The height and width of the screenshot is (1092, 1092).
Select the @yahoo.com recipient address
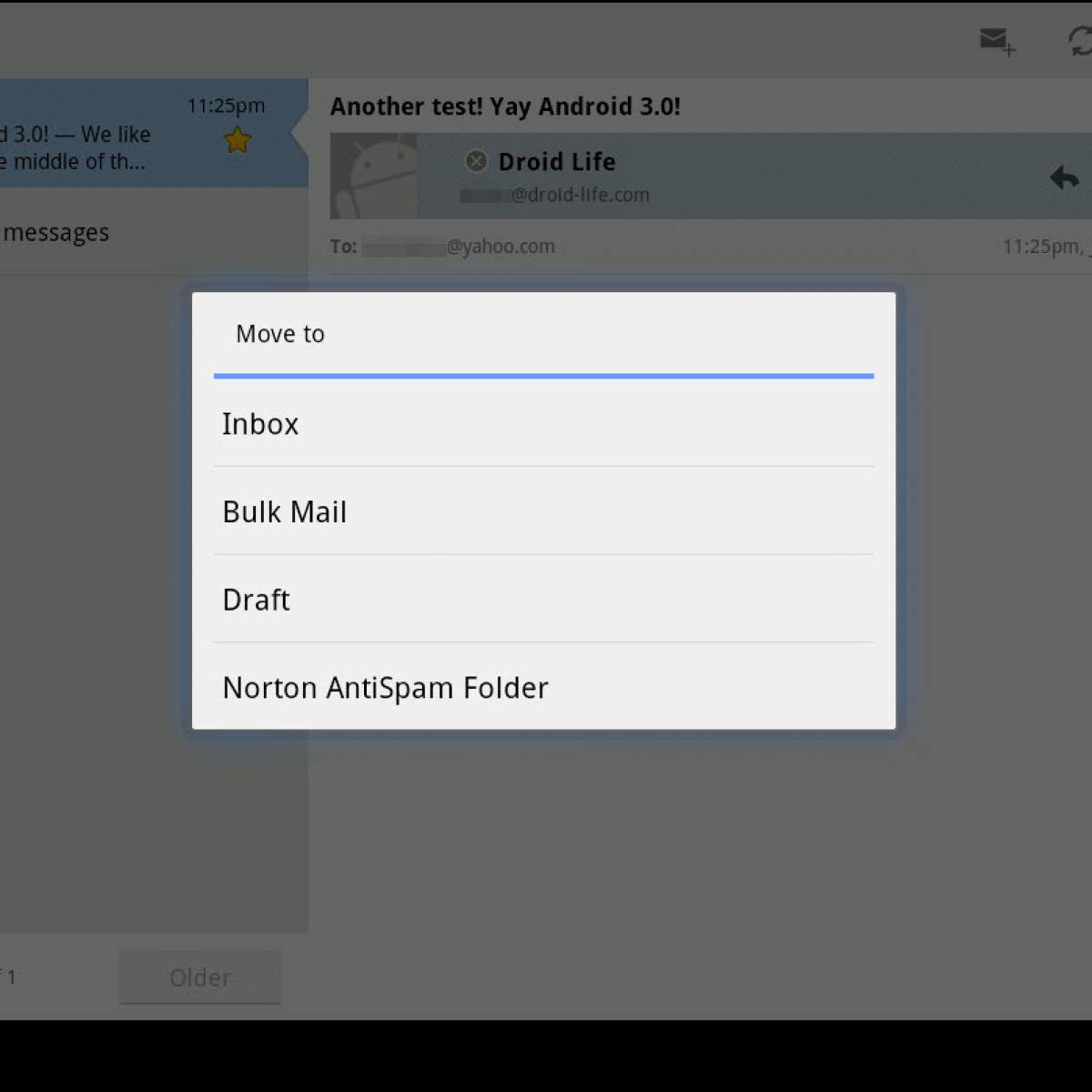500,247
